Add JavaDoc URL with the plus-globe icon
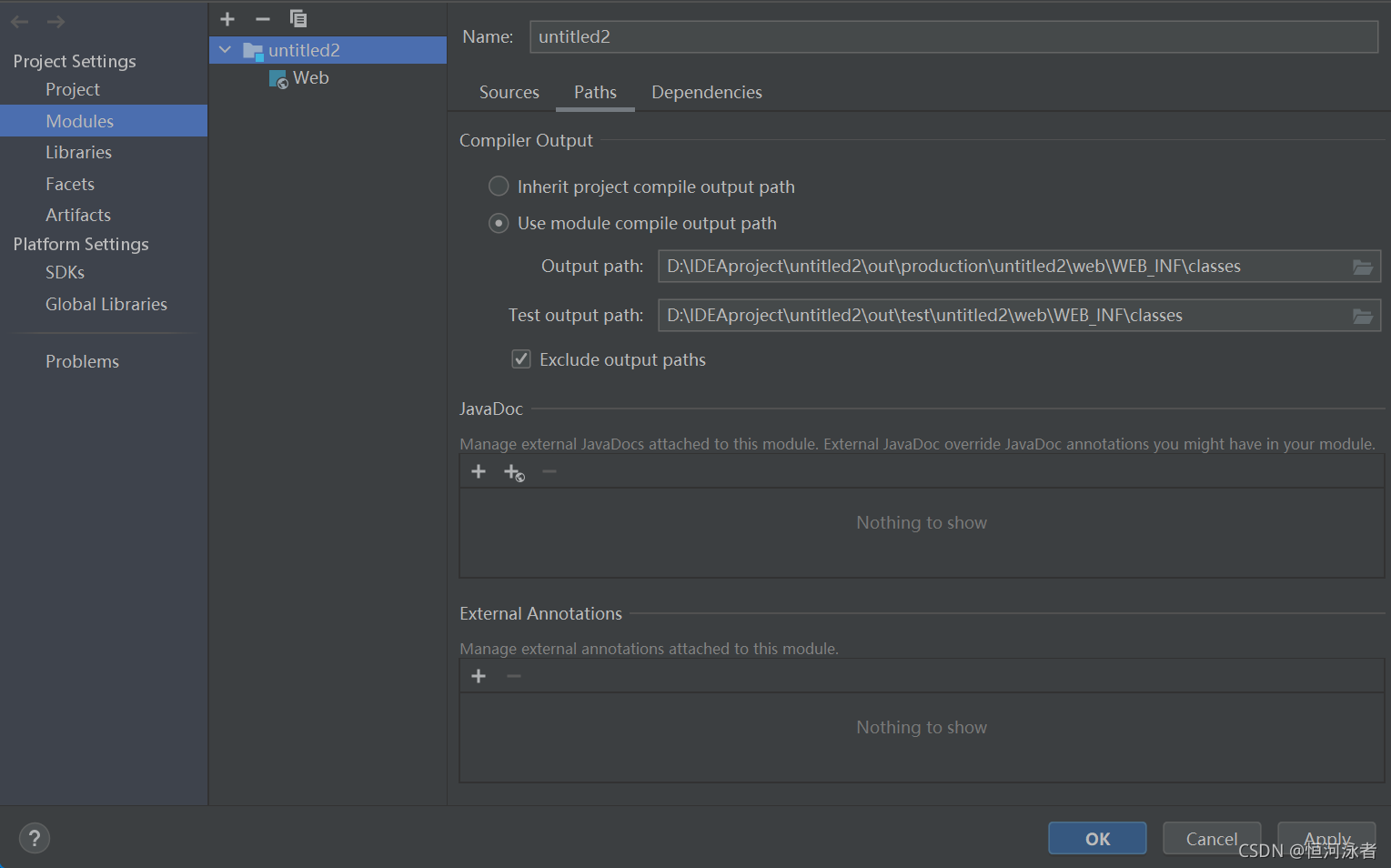 [x=514, y=472]
